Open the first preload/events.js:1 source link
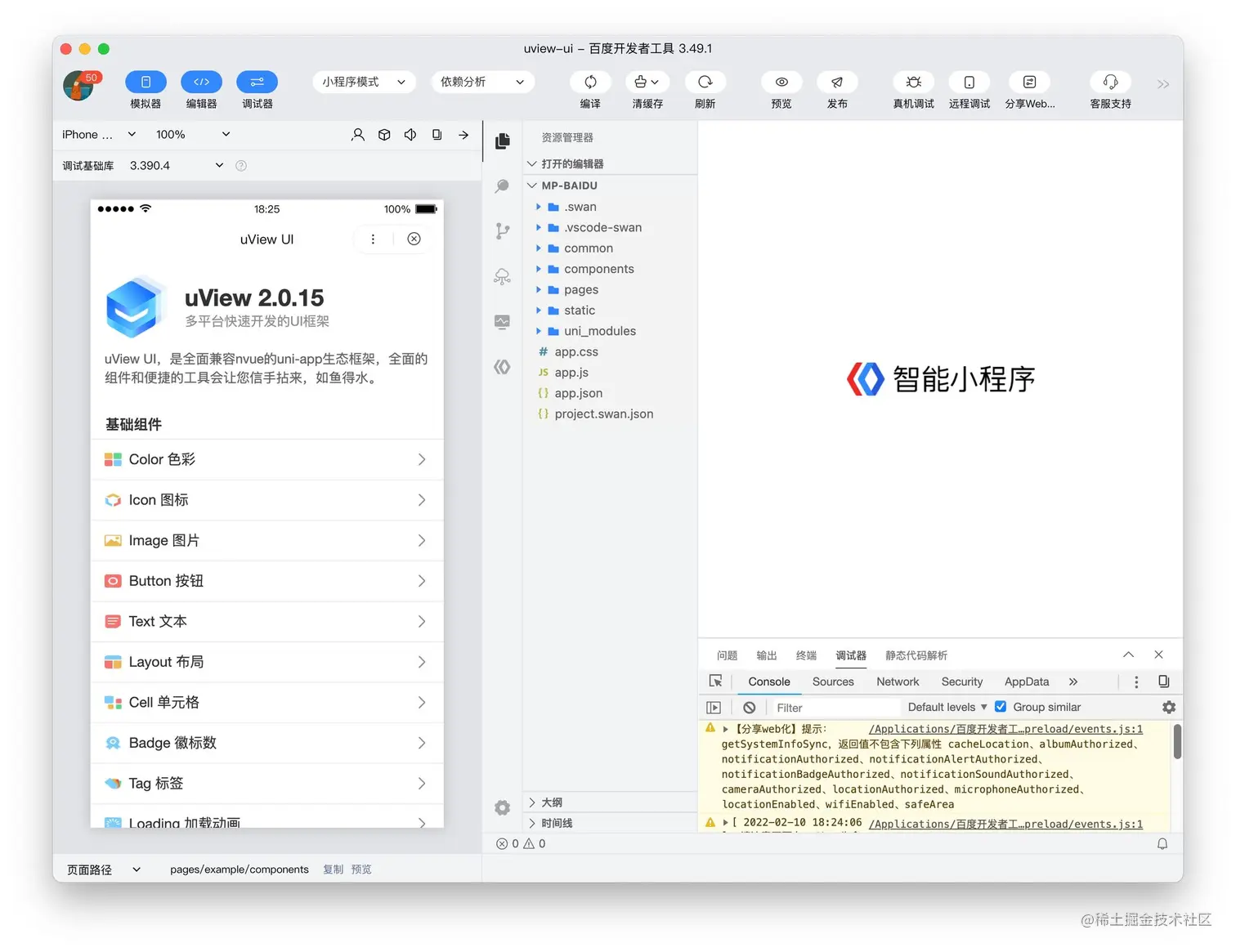This screenshot has height=952, width=1236. point(1005,729)
